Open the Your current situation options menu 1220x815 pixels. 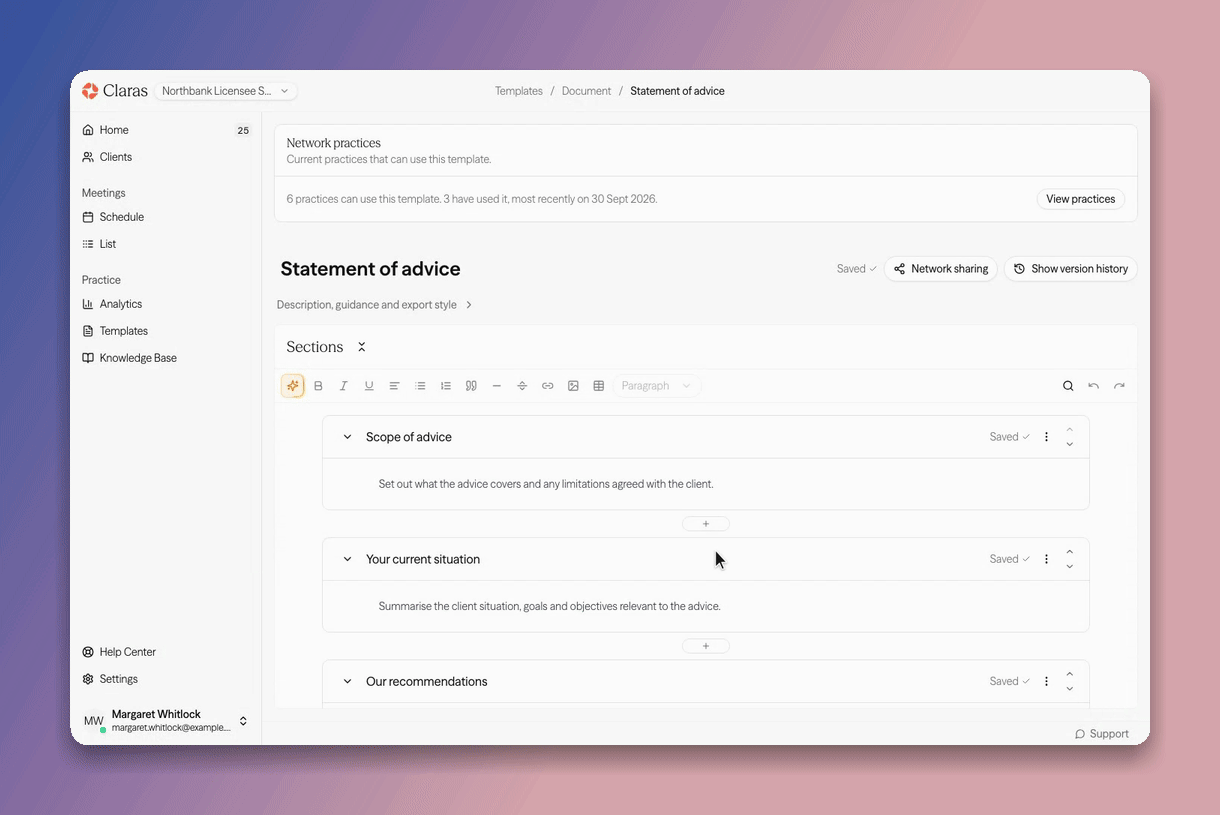(x=1047, y=559)
